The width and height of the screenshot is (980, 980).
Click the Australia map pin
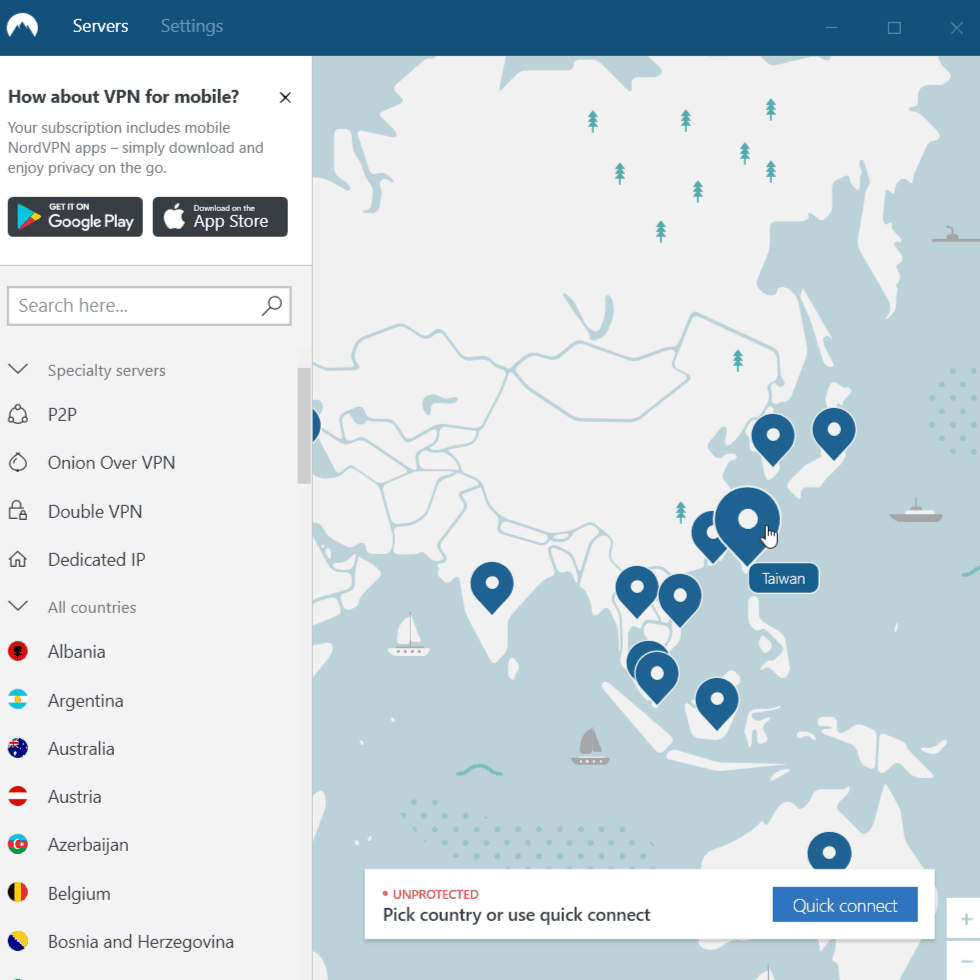pos(829,851)
